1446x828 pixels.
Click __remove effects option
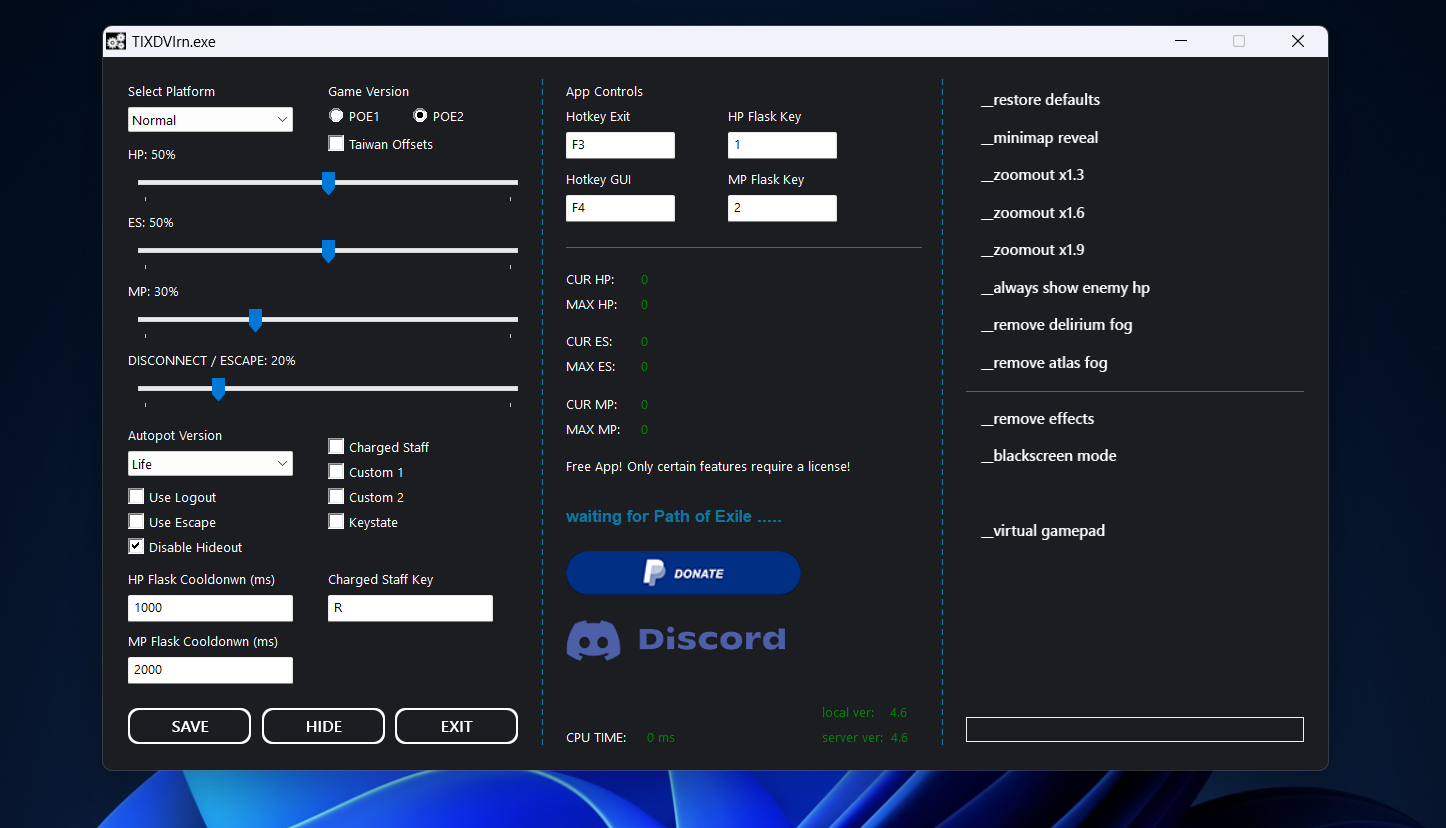(1037, 419)
